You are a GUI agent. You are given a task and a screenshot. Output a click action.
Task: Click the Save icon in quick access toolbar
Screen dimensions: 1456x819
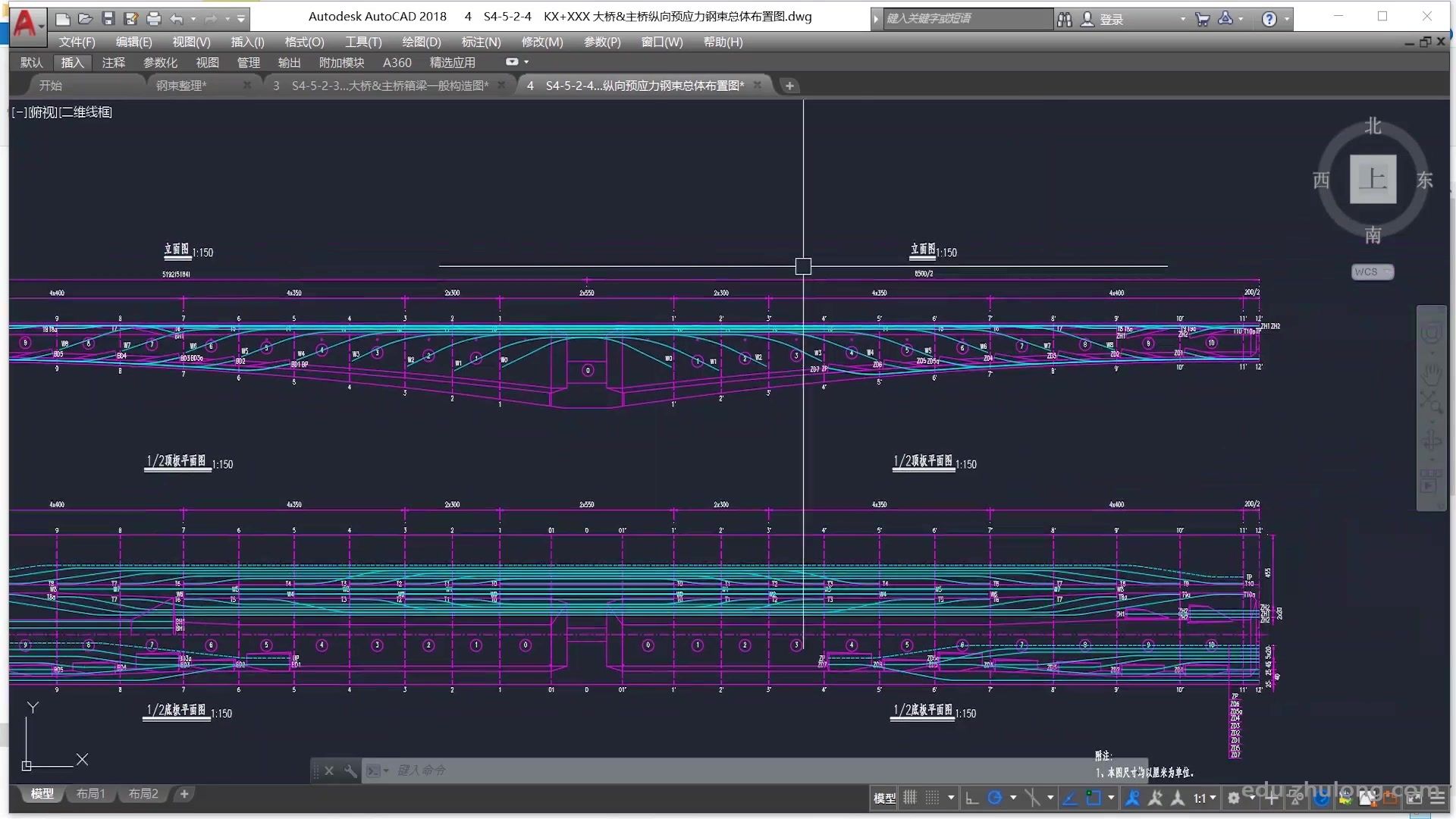point(108,19)
